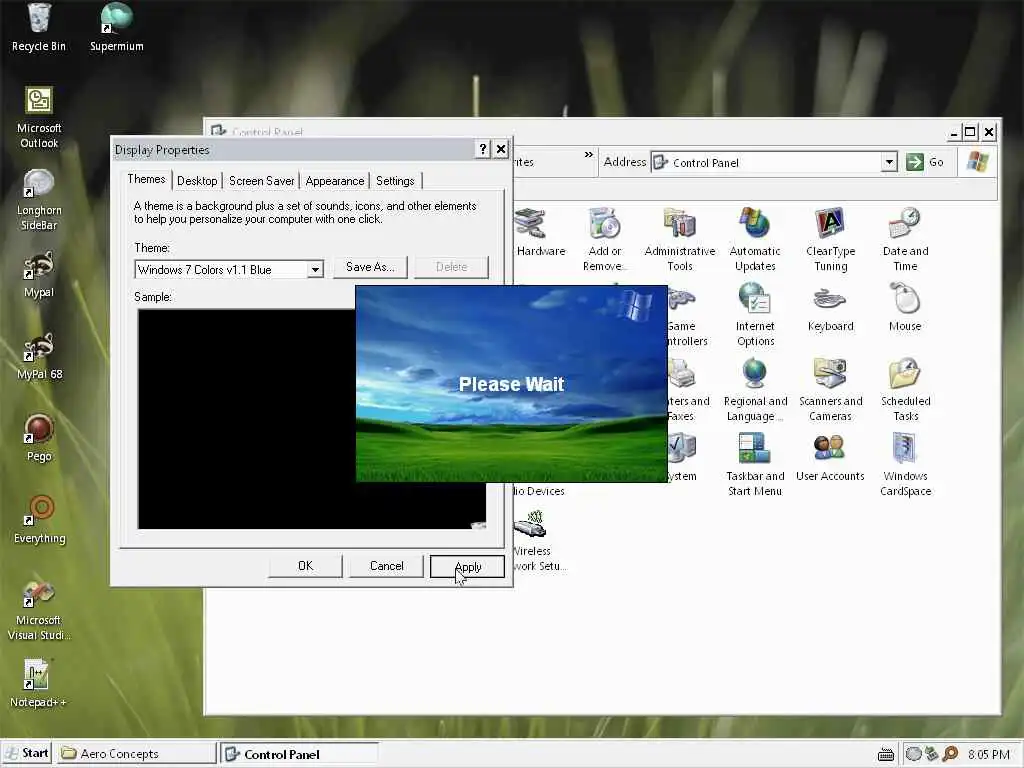
Task: Open Regional and Language options
Action: (755, 390)
